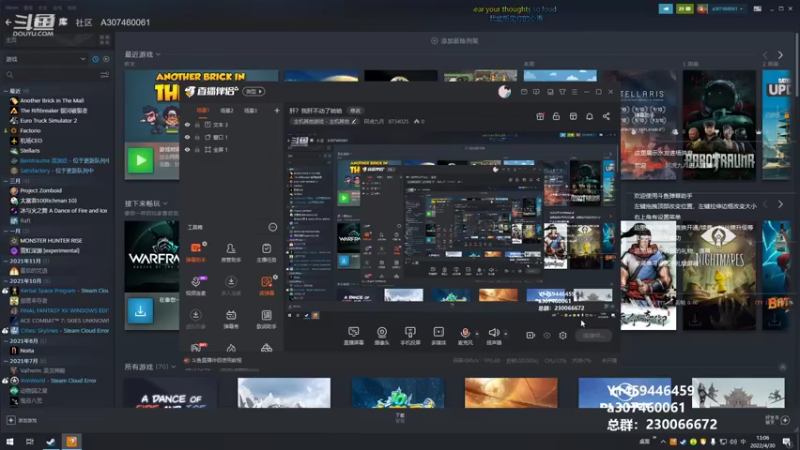Lock the Fullscreen 1 source
Viewport: 800px width, 450px height.
197,149
